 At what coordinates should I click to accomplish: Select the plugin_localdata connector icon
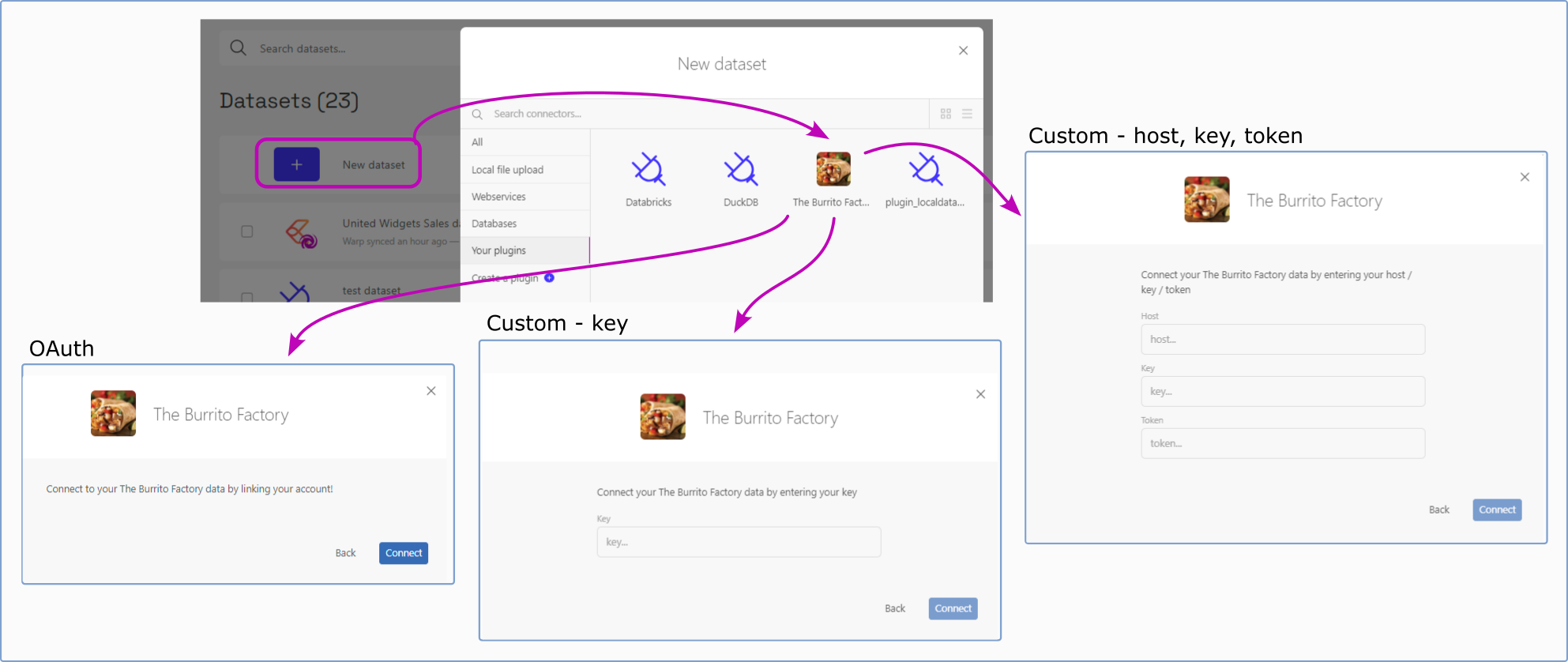[924, 169]
